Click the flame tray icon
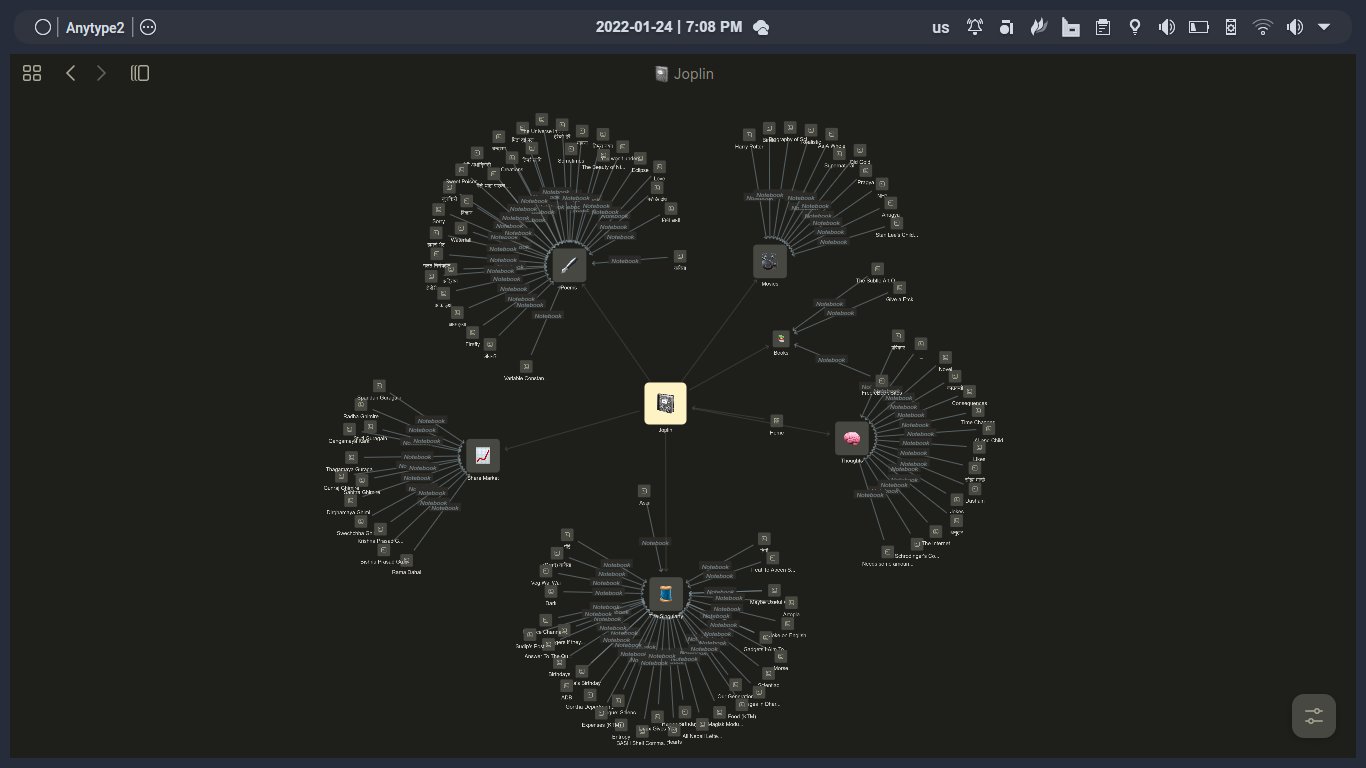1366x768 pixels. click(1039, 27)
